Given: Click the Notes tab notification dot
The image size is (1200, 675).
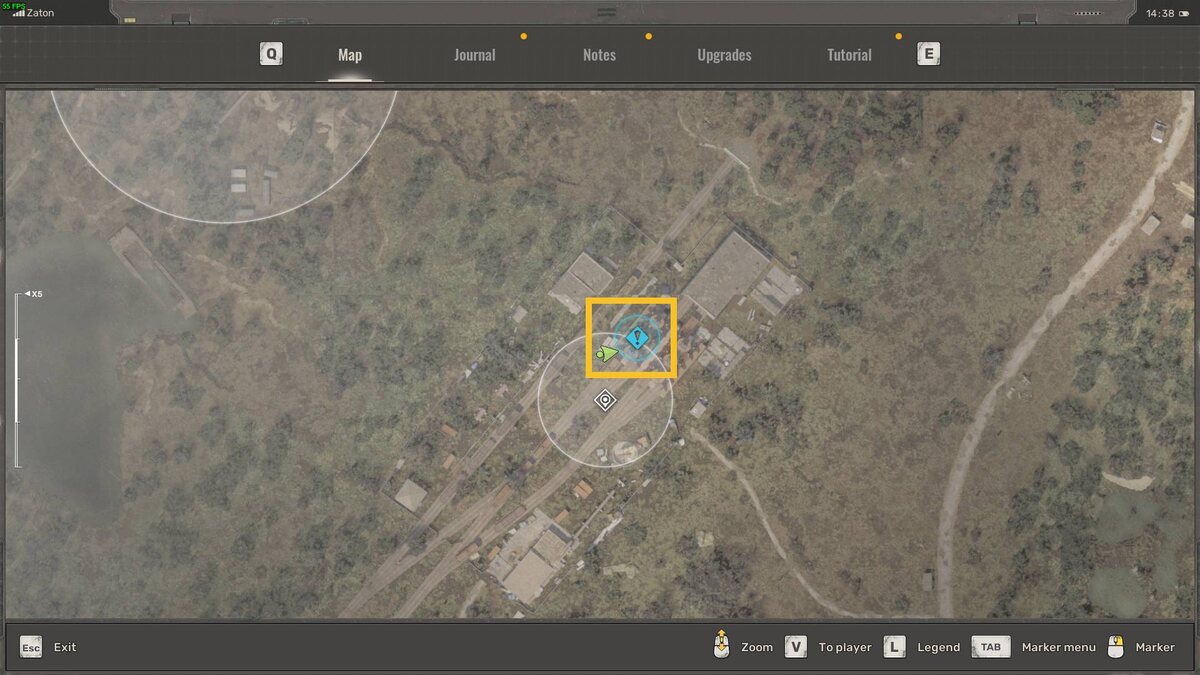Looking at the screenshot, I should (648, 36).
